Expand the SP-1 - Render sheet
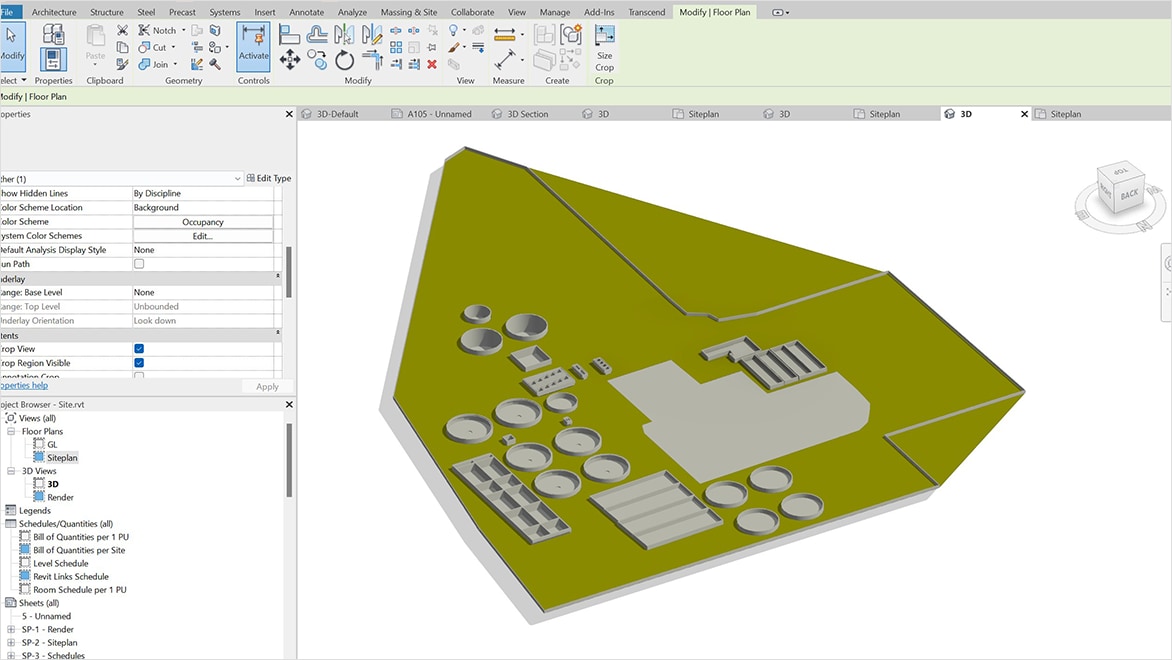1172x660 pixels. (x=11, y=629)
